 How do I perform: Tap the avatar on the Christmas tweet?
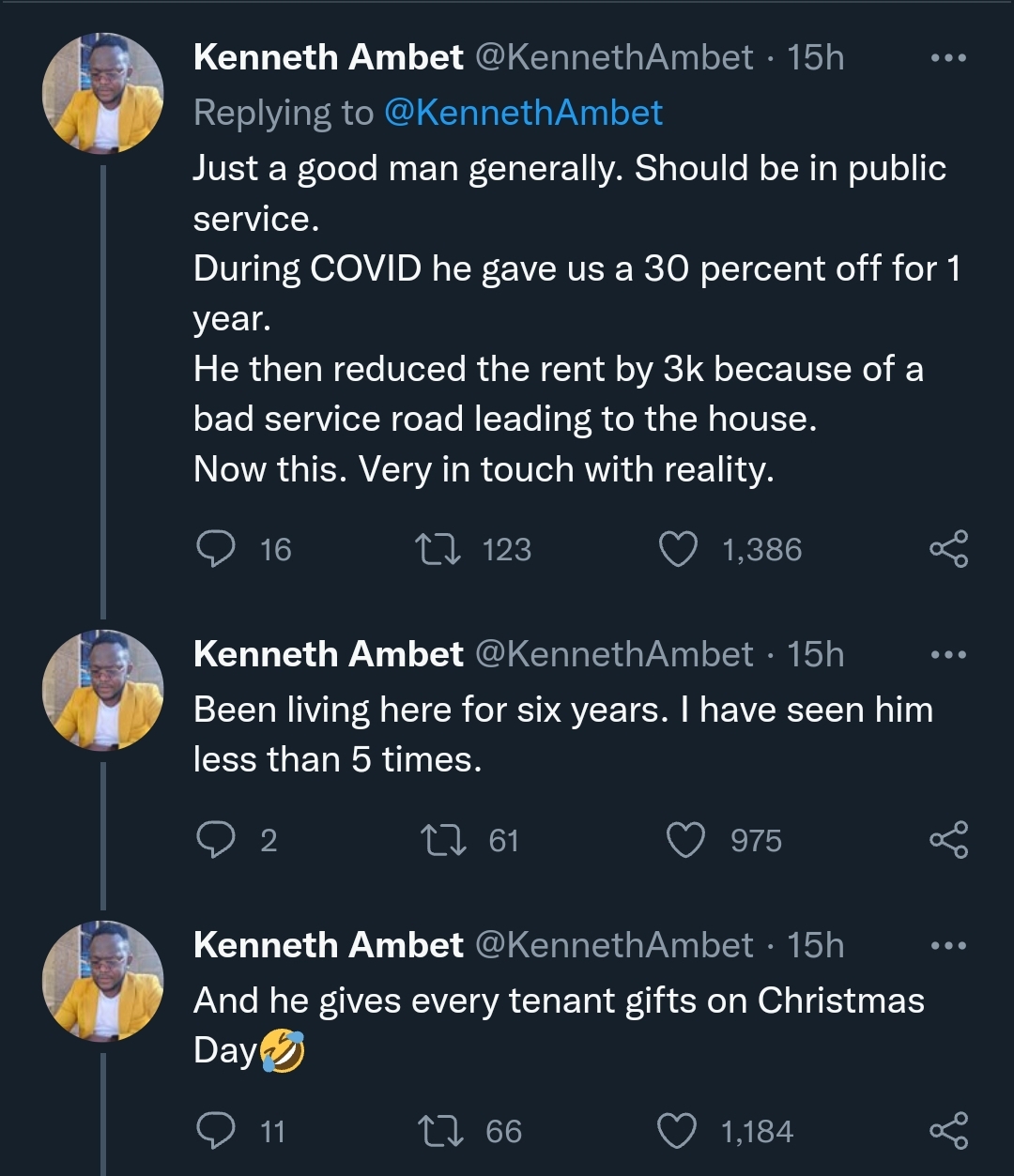[103, 982]
